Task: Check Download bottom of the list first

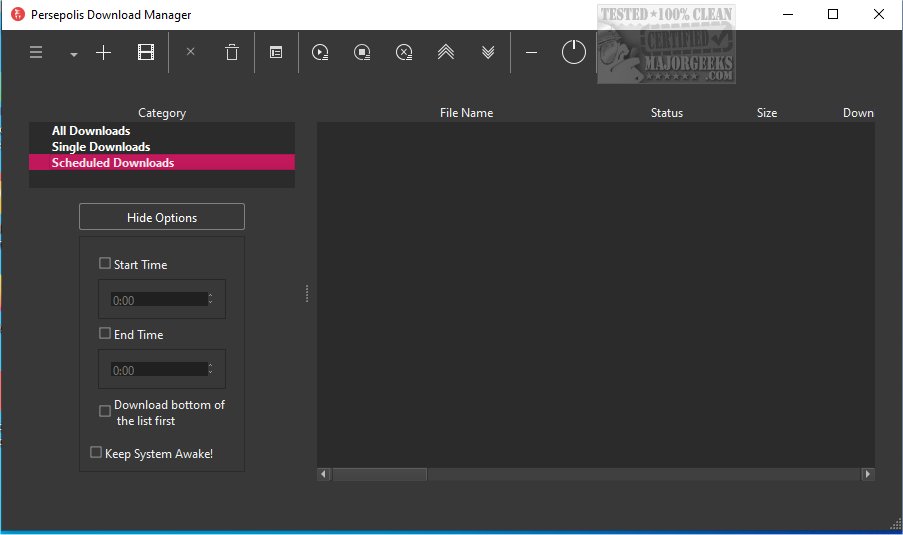Action: [x=105, y=411]
